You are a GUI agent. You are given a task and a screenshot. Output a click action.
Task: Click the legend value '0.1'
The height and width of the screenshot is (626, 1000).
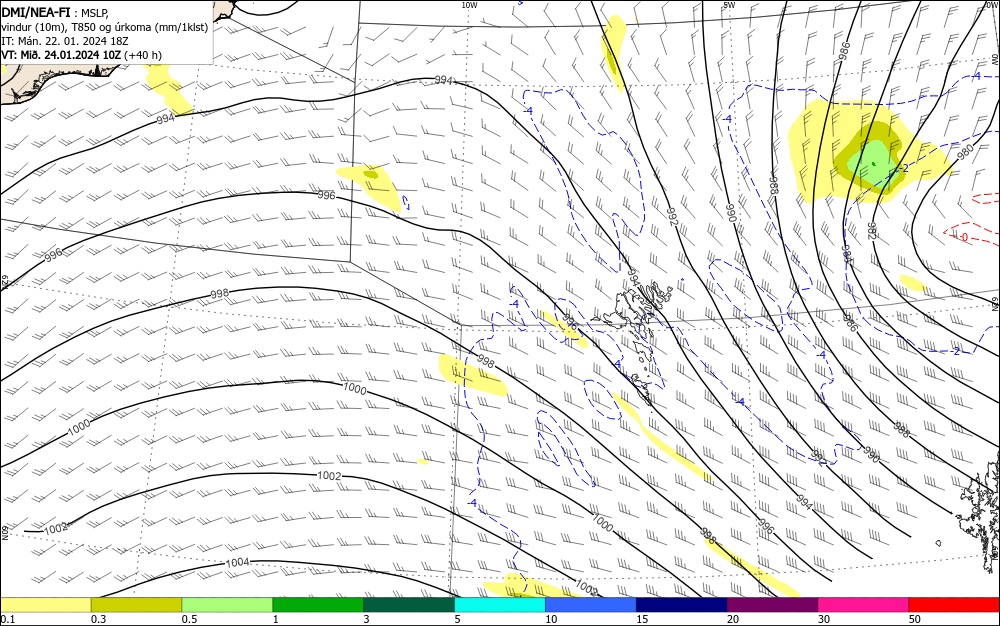[x=8, y=619]
